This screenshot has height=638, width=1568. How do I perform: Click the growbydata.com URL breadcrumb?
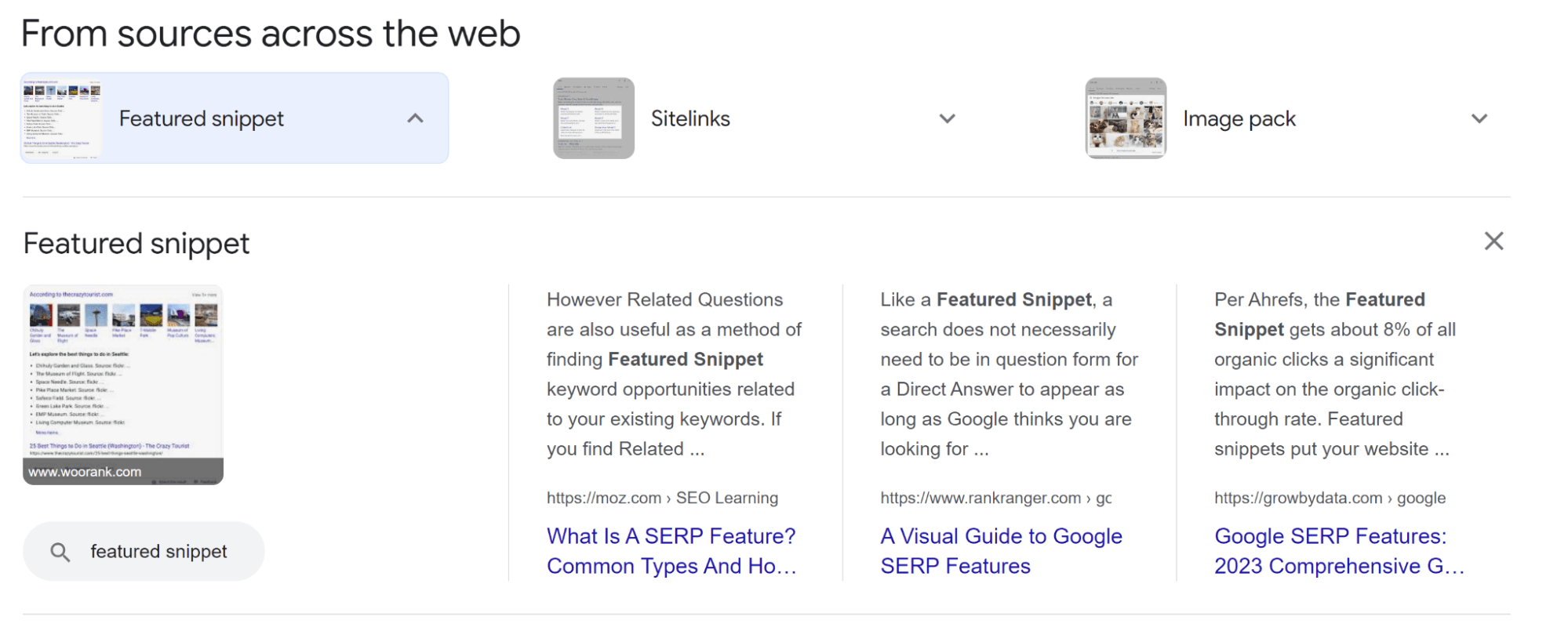pos(1330,498)
